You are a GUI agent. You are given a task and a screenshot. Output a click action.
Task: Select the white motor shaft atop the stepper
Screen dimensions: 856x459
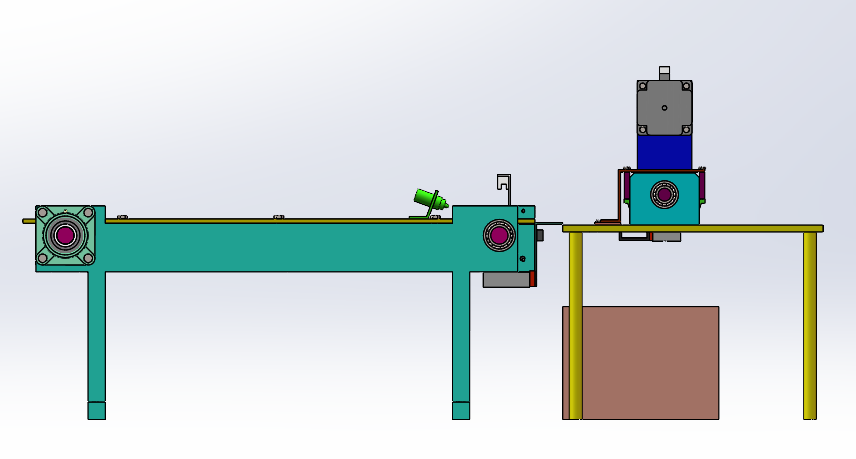(x=664, y=73)
